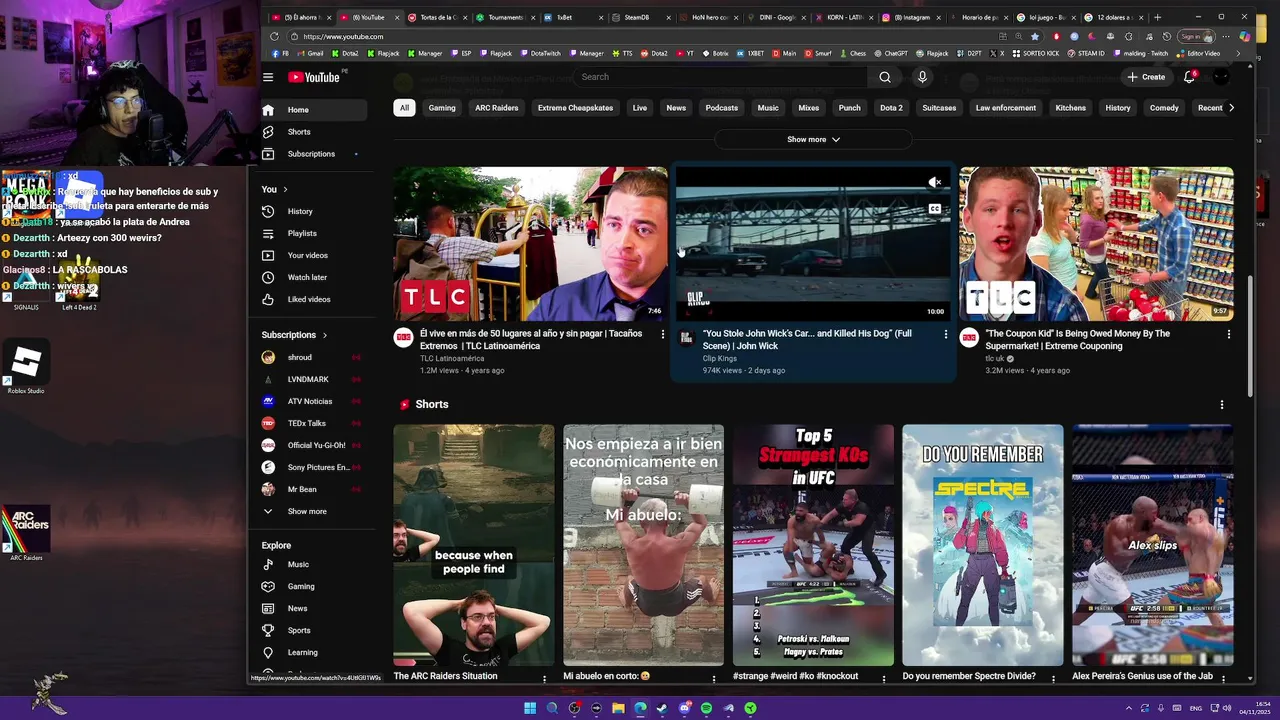Click the Create button
The image size is (1280, 720).
tap(1146, 77)
